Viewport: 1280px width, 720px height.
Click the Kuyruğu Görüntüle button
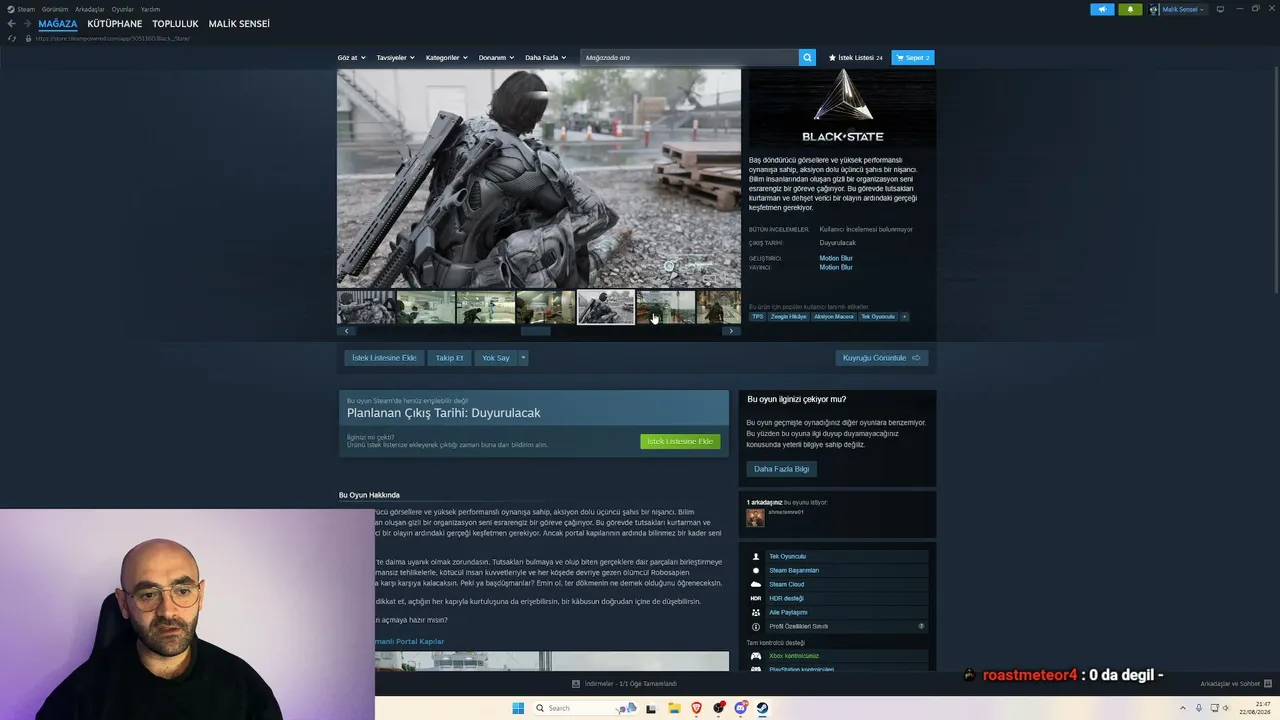coord(882,358)
